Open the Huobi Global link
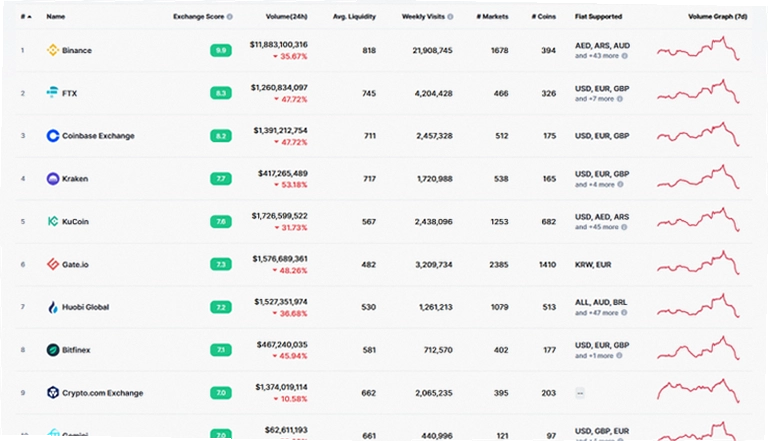This screenshot has height=441, width=768. click(85, 307)
